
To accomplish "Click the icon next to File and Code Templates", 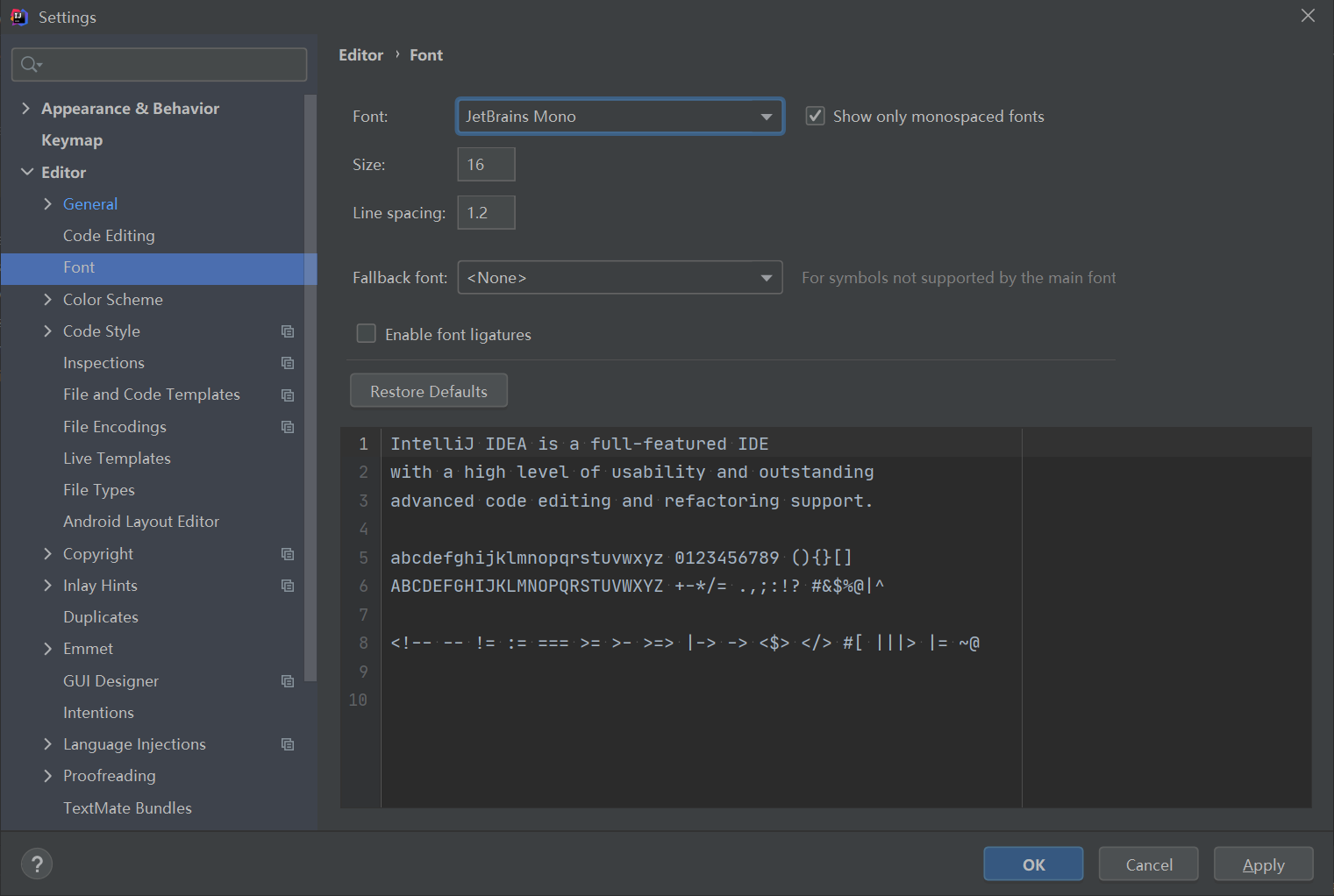I will (288, 395).
